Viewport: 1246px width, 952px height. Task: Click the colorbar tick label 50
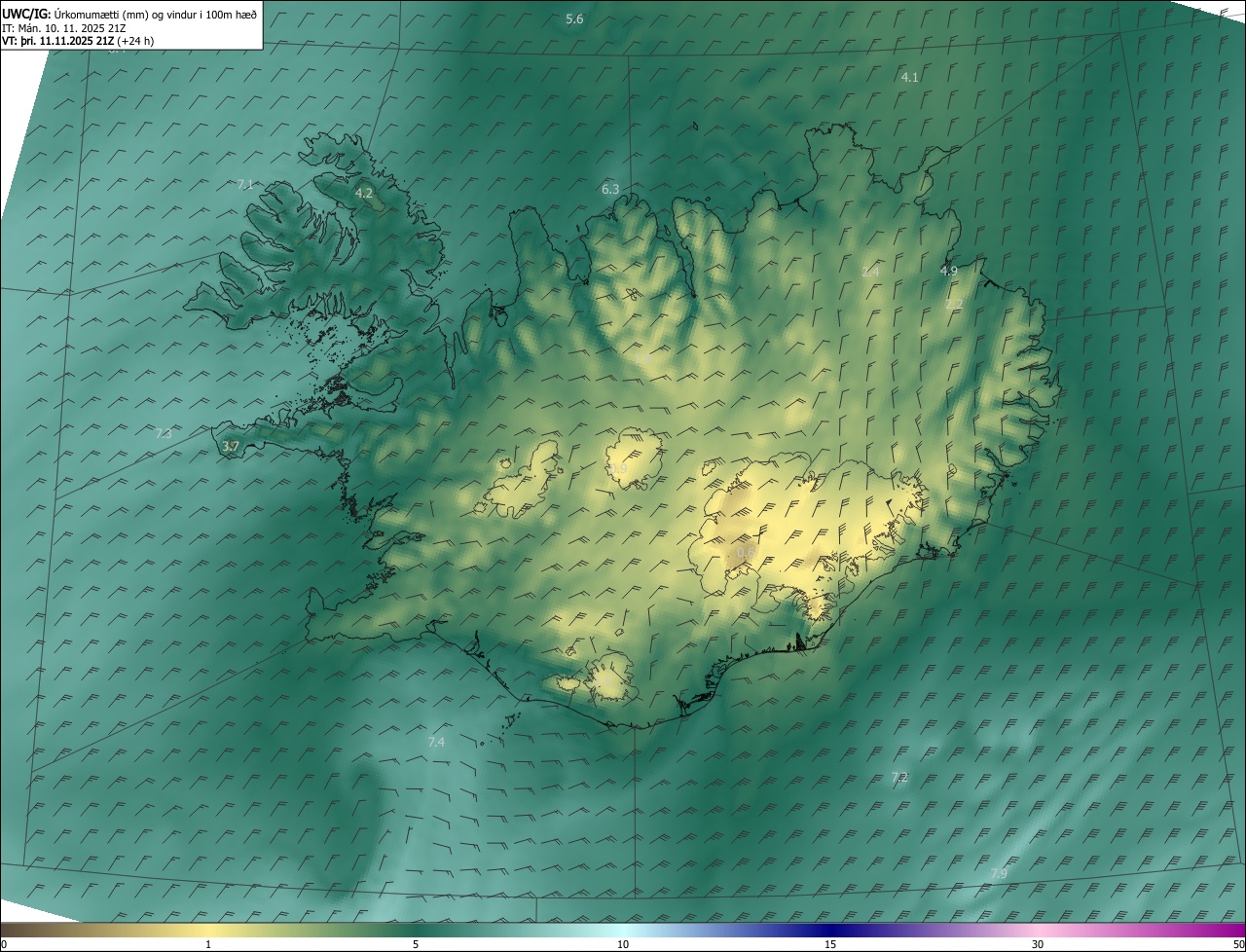tap(1238, 945)
